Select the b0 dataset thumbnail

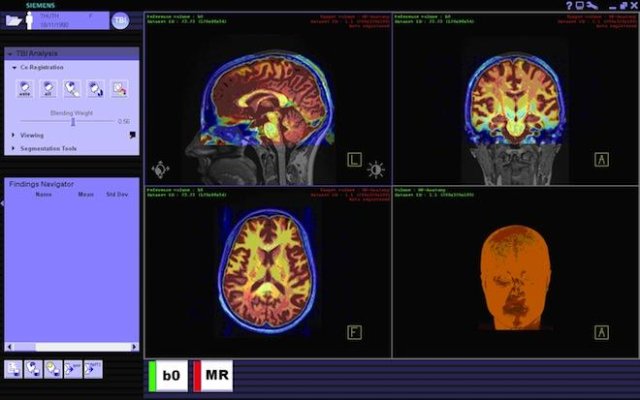(168, 376)
